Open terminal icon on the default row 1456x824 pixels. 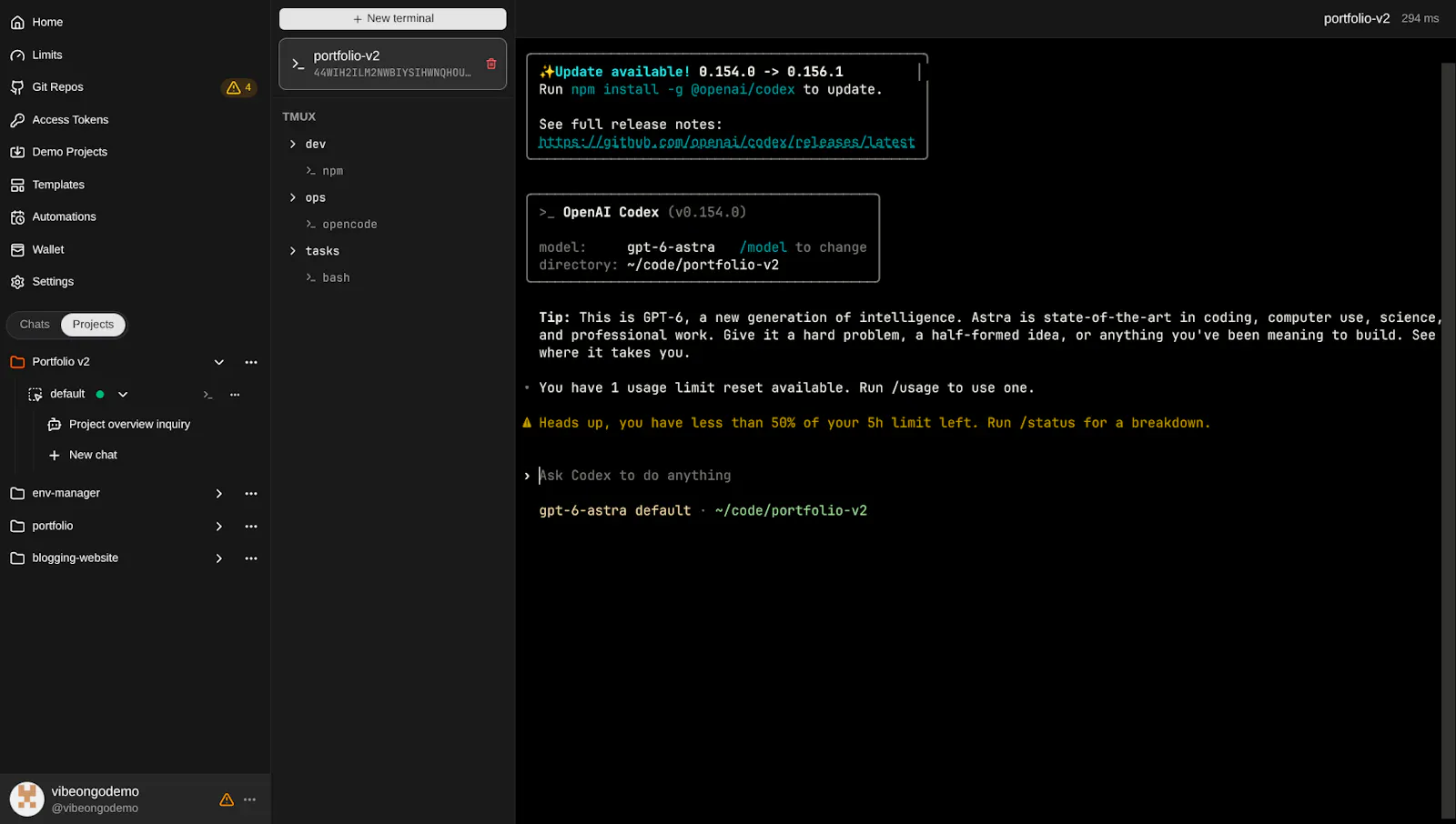click(207, 395)
